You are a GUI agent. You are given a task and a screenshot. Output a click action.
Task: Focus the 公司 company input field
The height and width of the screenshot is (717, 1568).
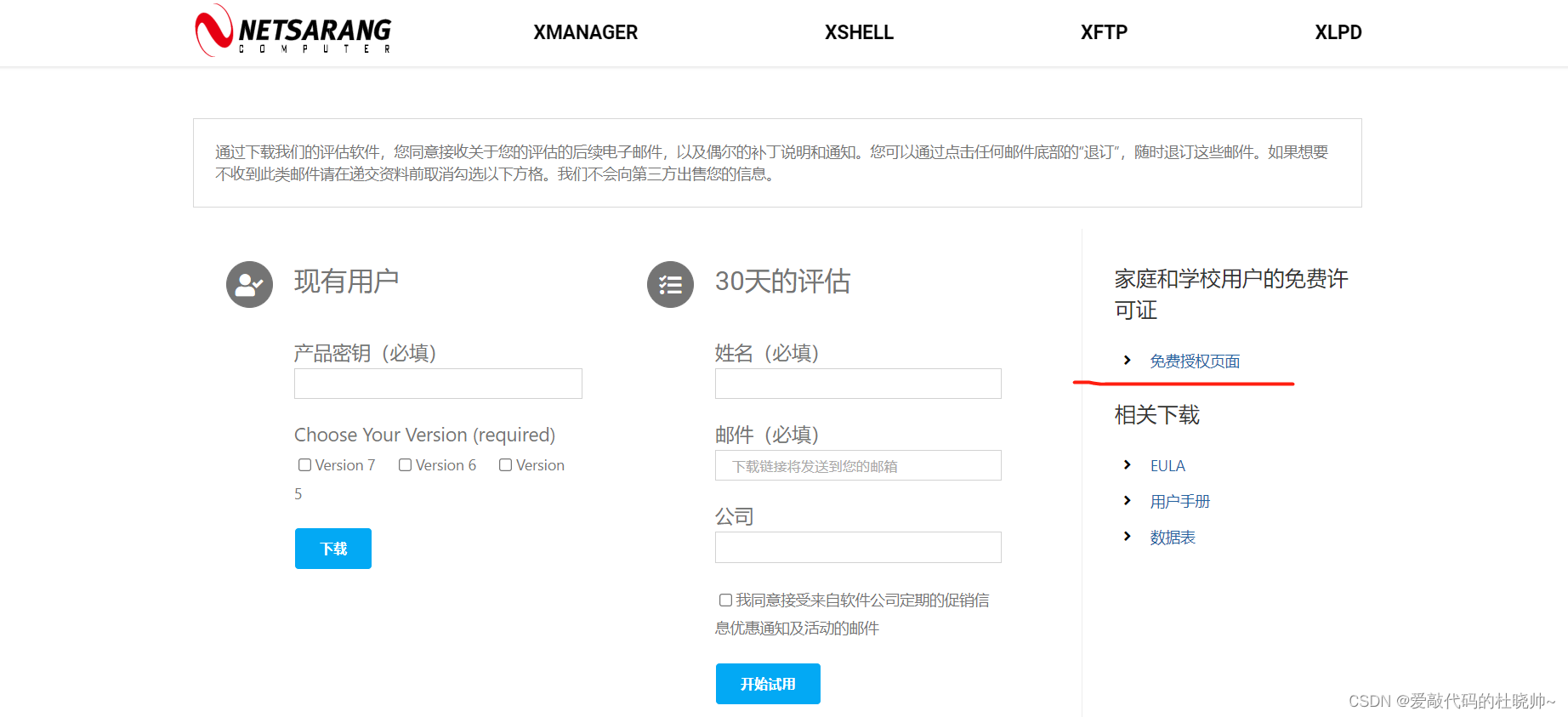(858, 547)
